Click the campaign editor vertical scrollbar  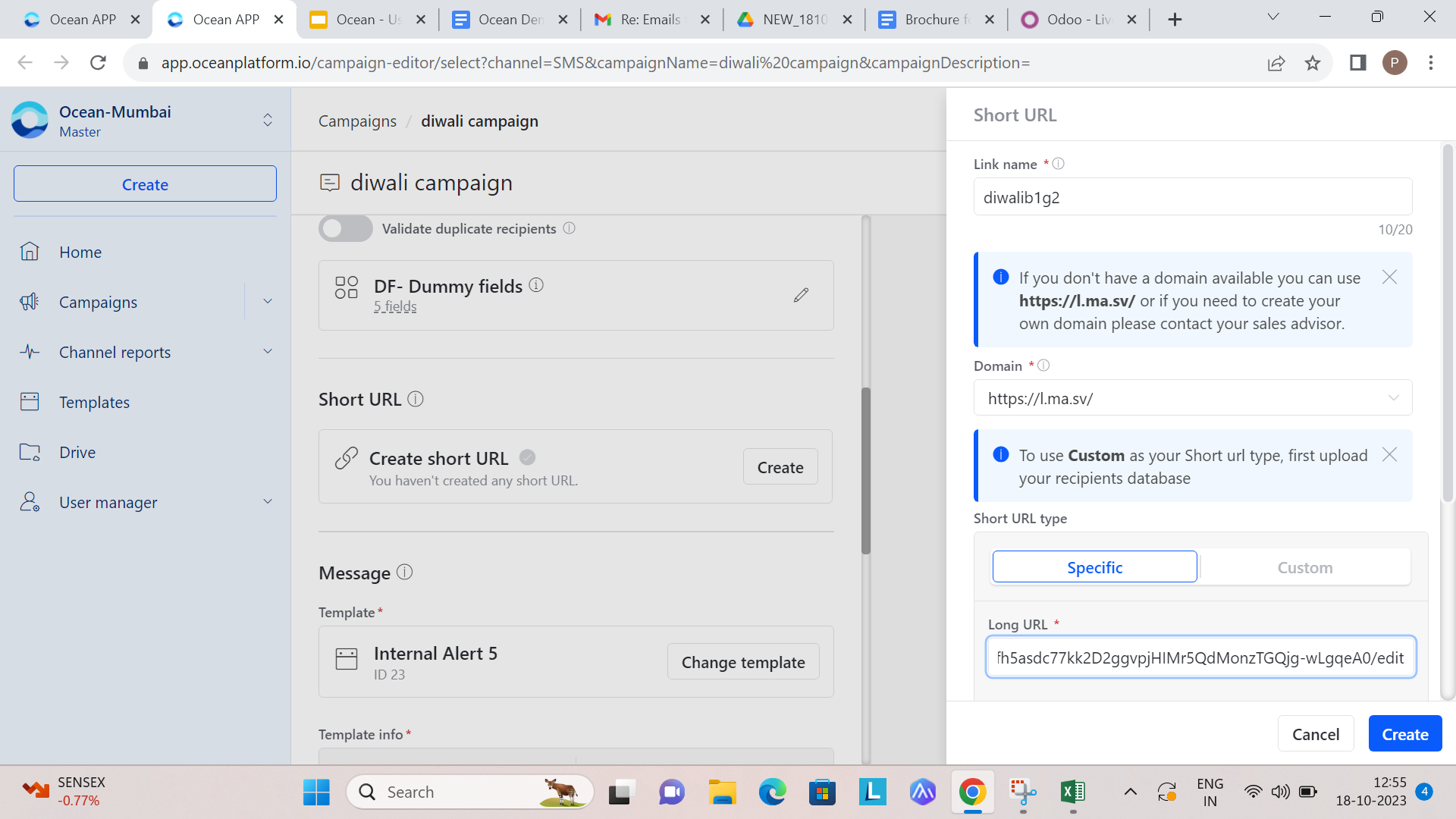tap(865, 470)
